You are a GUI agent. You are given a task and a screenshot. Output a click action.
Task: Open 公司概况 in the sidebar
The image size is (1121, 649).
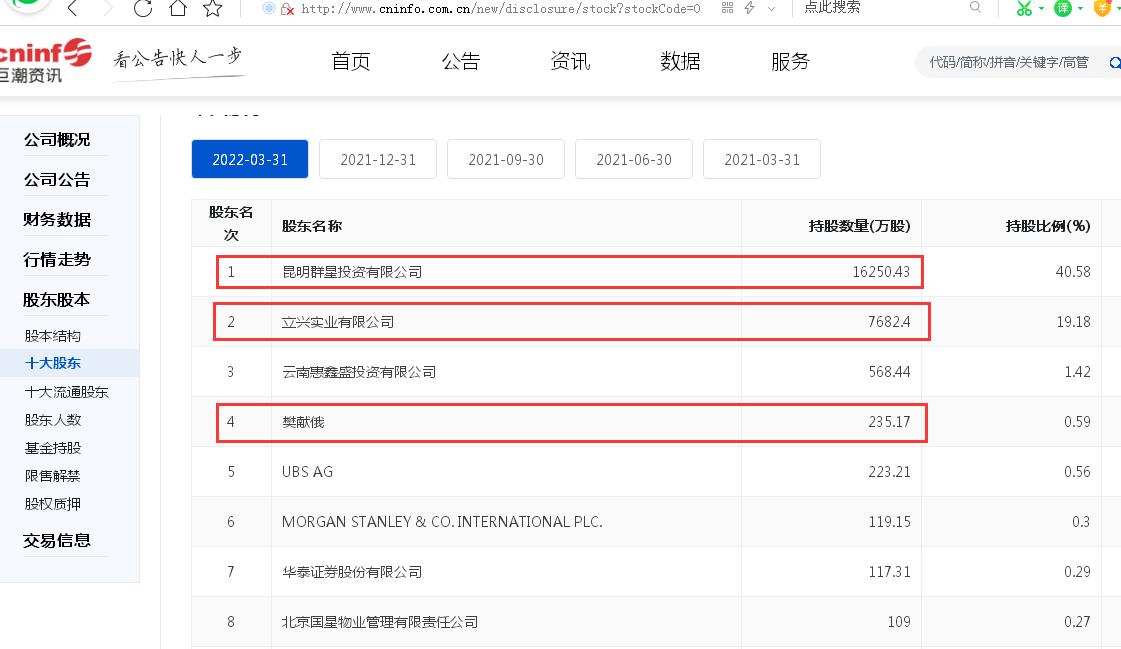pyautogui.click(x=57, y=139)
